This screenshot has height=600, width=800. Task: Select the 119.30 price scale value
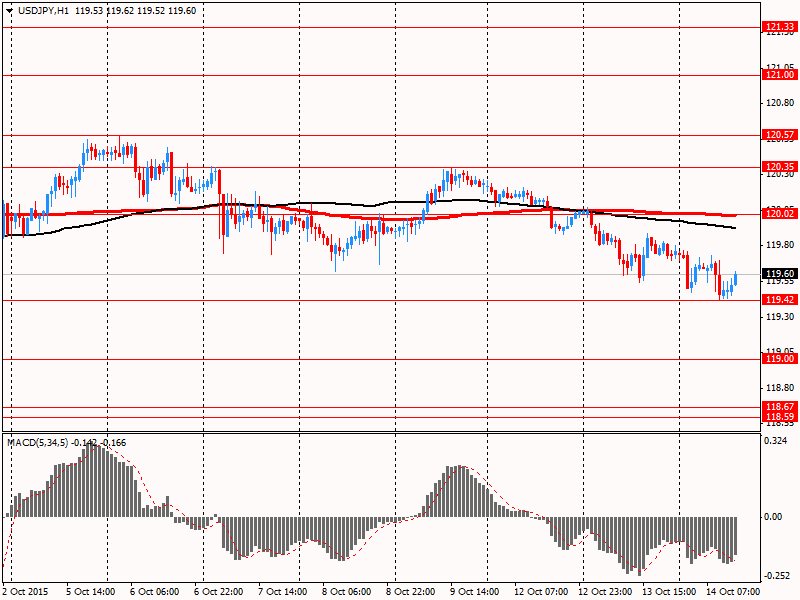[780, 317]
